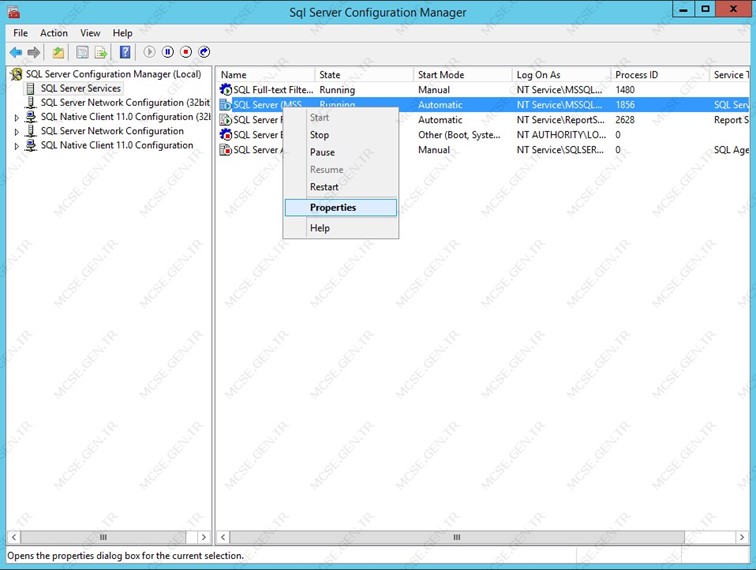Click the application icon in the title bar
Screen dimensions: 756x570
click(x=14, y=12)
